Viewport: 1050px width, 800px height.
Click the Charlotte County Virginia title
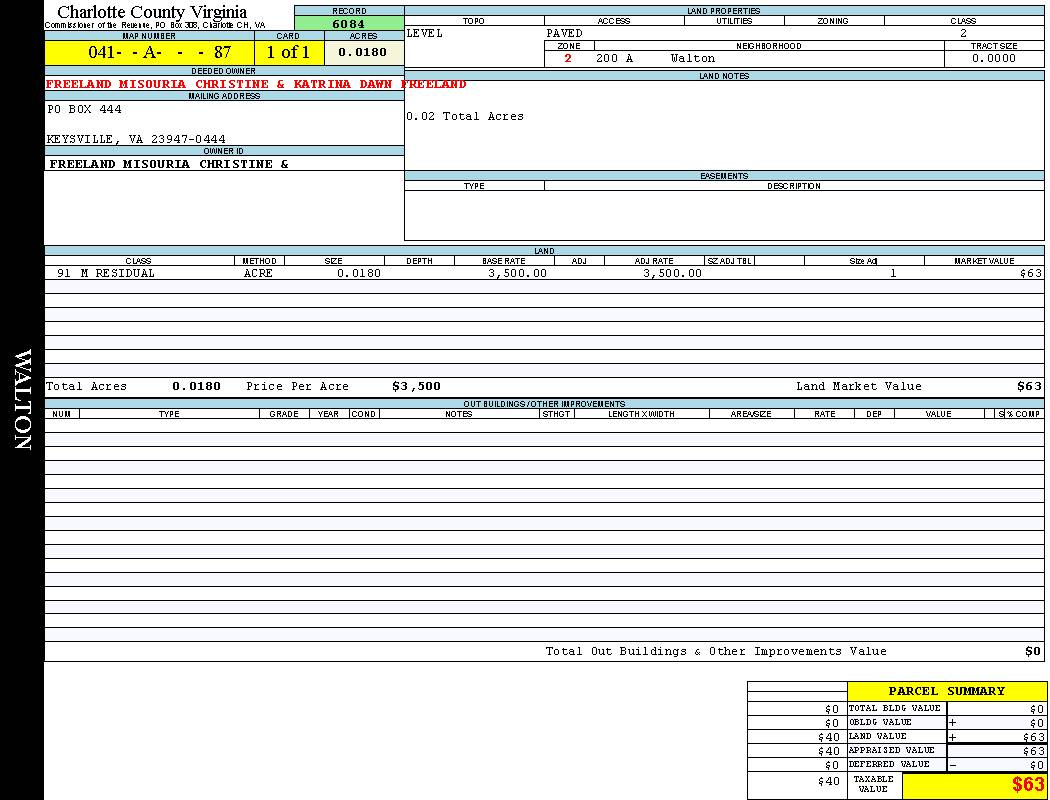click(x=152, y=12)
